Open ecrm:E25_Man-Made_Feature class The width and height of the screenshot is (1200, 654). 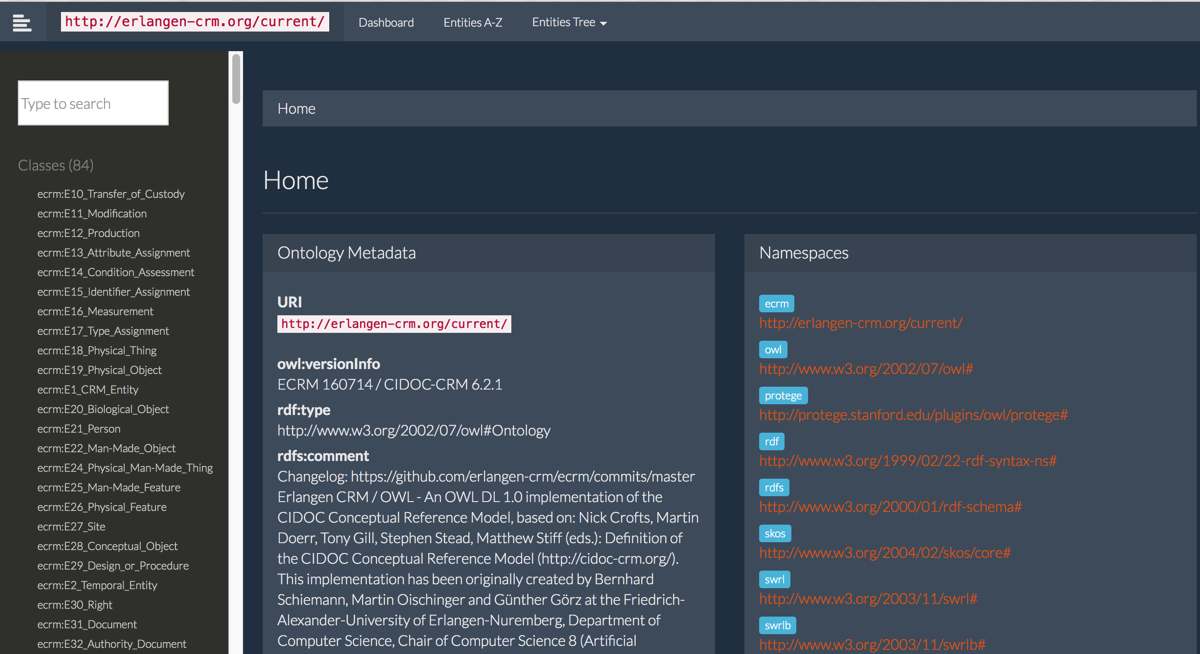click(x=109, y=487)
